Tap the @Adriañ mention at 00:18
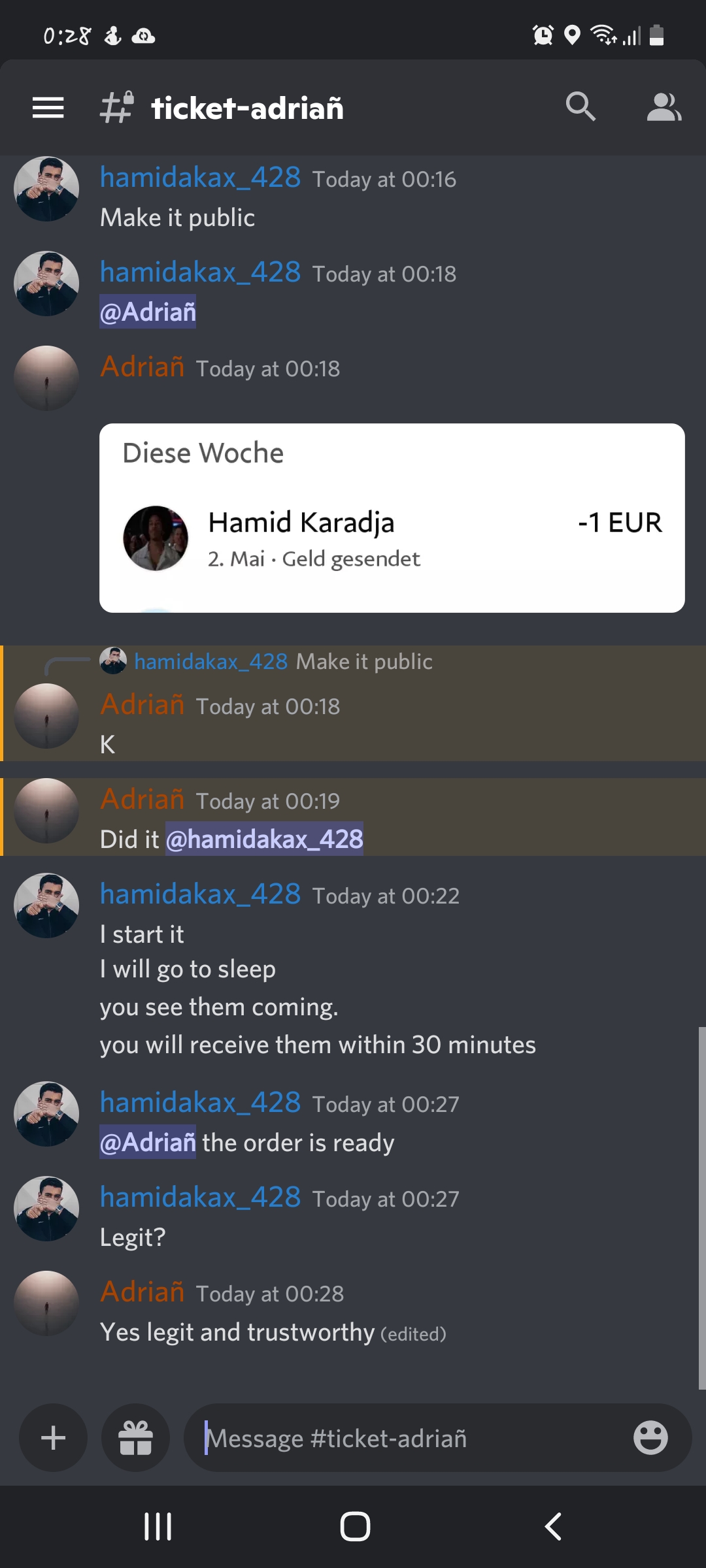Screen dimensions: 706x1568 (x=148, y=312)
